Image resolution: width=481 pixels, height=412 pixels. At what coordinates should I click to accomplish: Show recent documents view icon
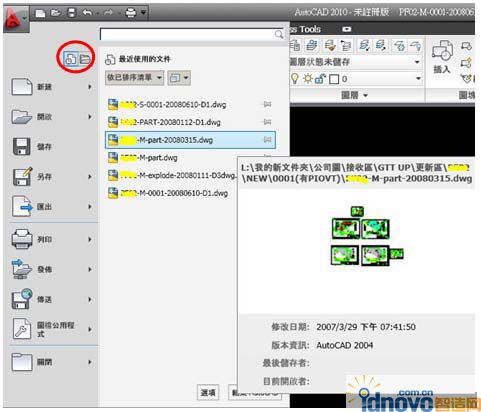tap(70, 59)
